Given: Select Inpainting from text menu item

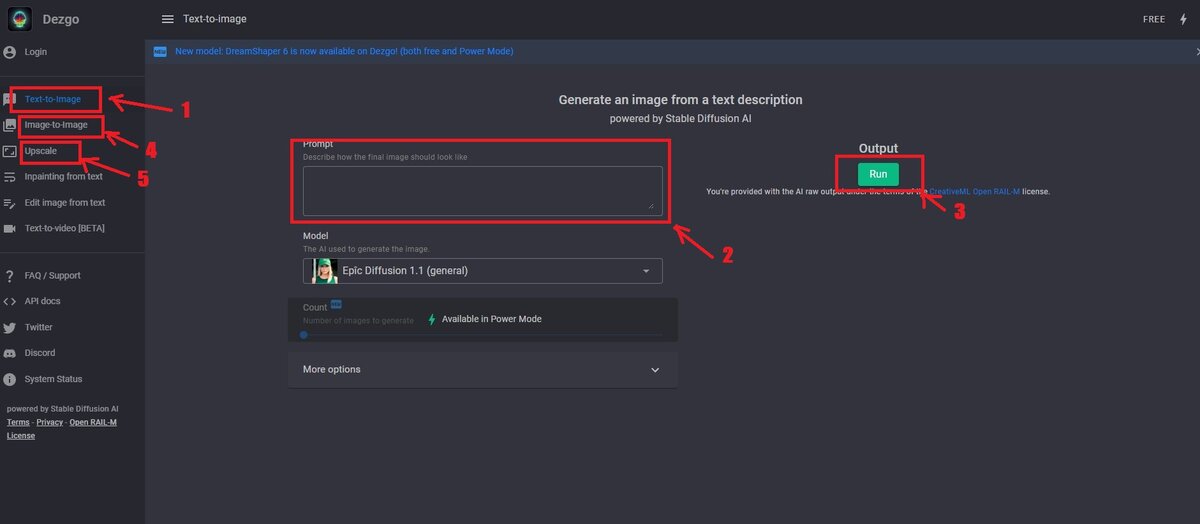Looking at the screenshot, I should [x=64, y=177].
